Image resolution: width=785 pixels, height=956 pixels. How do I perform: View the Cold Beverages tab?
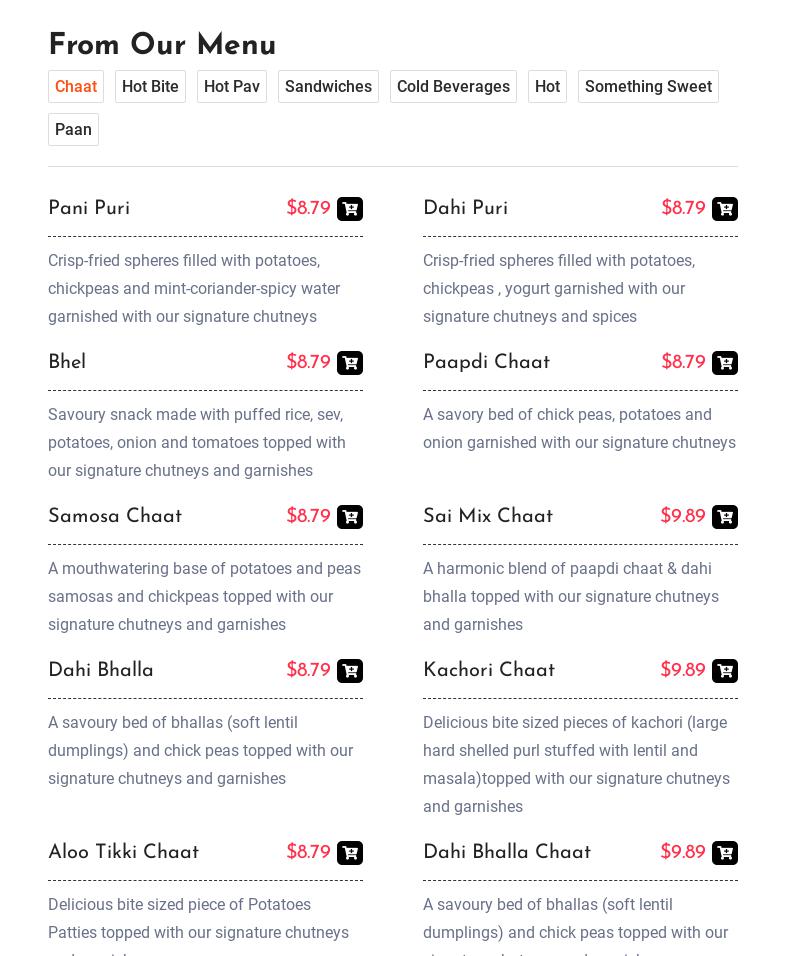pyautogui.click(x=453, y=87)
